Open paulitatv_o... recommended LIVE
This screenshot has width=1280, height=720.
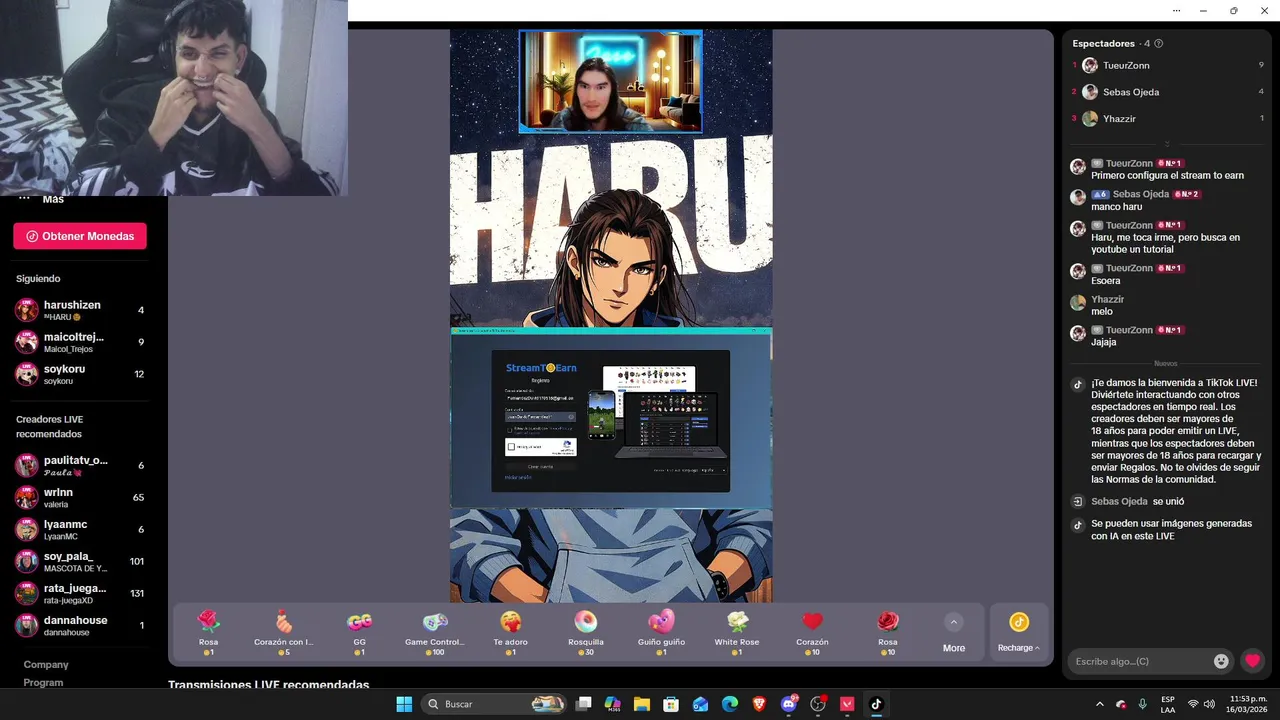(80, 466)
